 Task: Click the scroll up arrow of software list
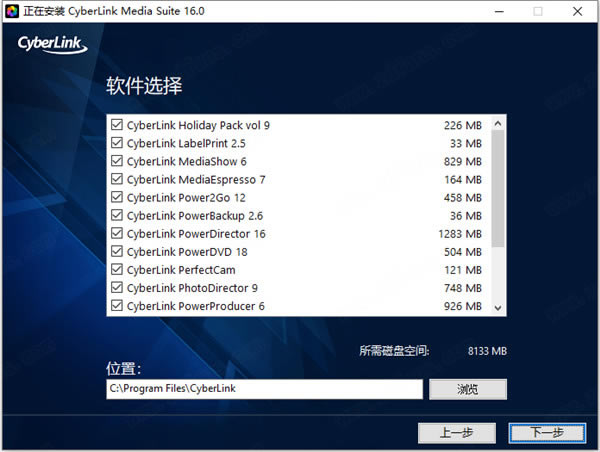[x=498, y=121]
